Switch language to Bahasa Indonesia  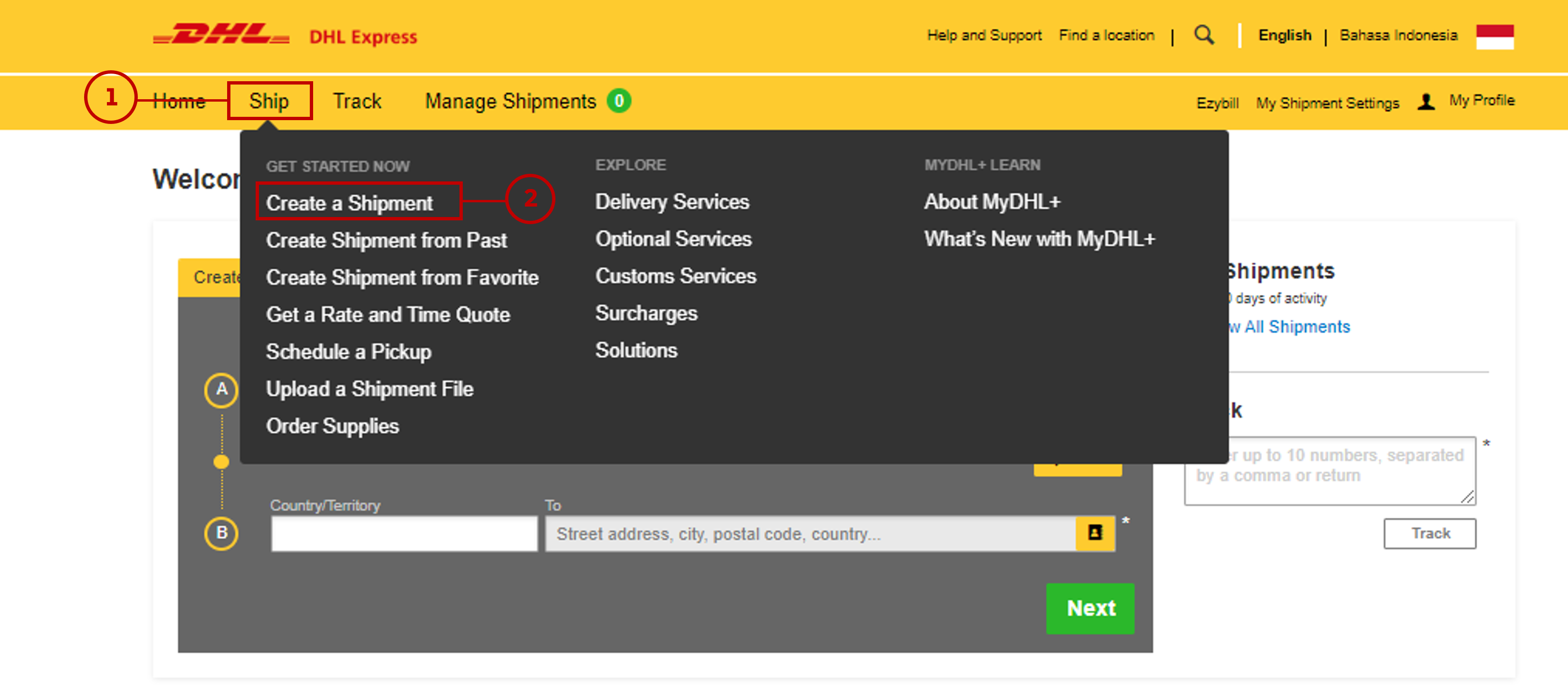pyautogui.click(x=1398, y=35)
